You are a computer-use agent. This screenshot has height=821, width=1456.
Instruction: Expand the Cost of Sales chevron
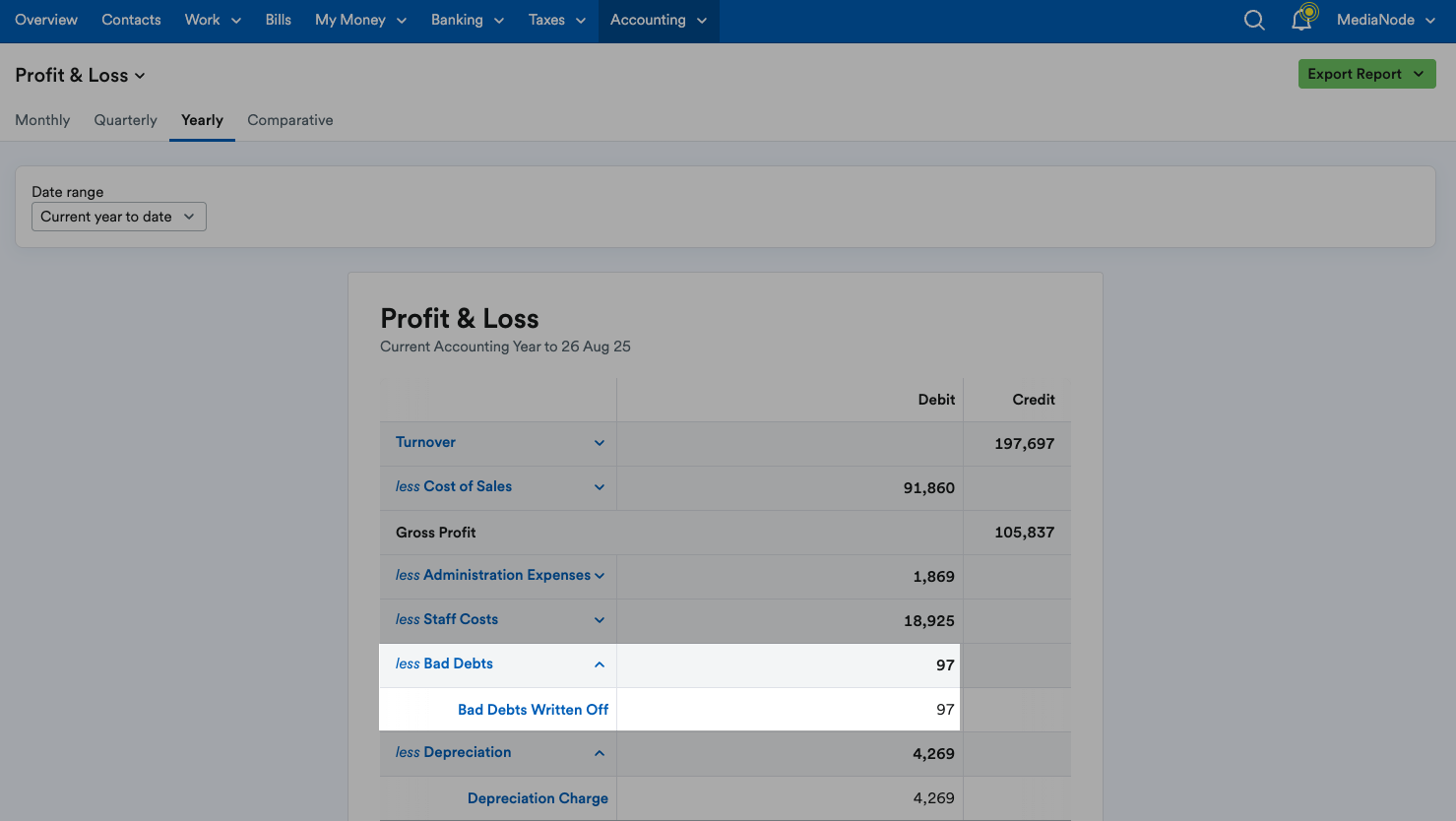(600, 487)
